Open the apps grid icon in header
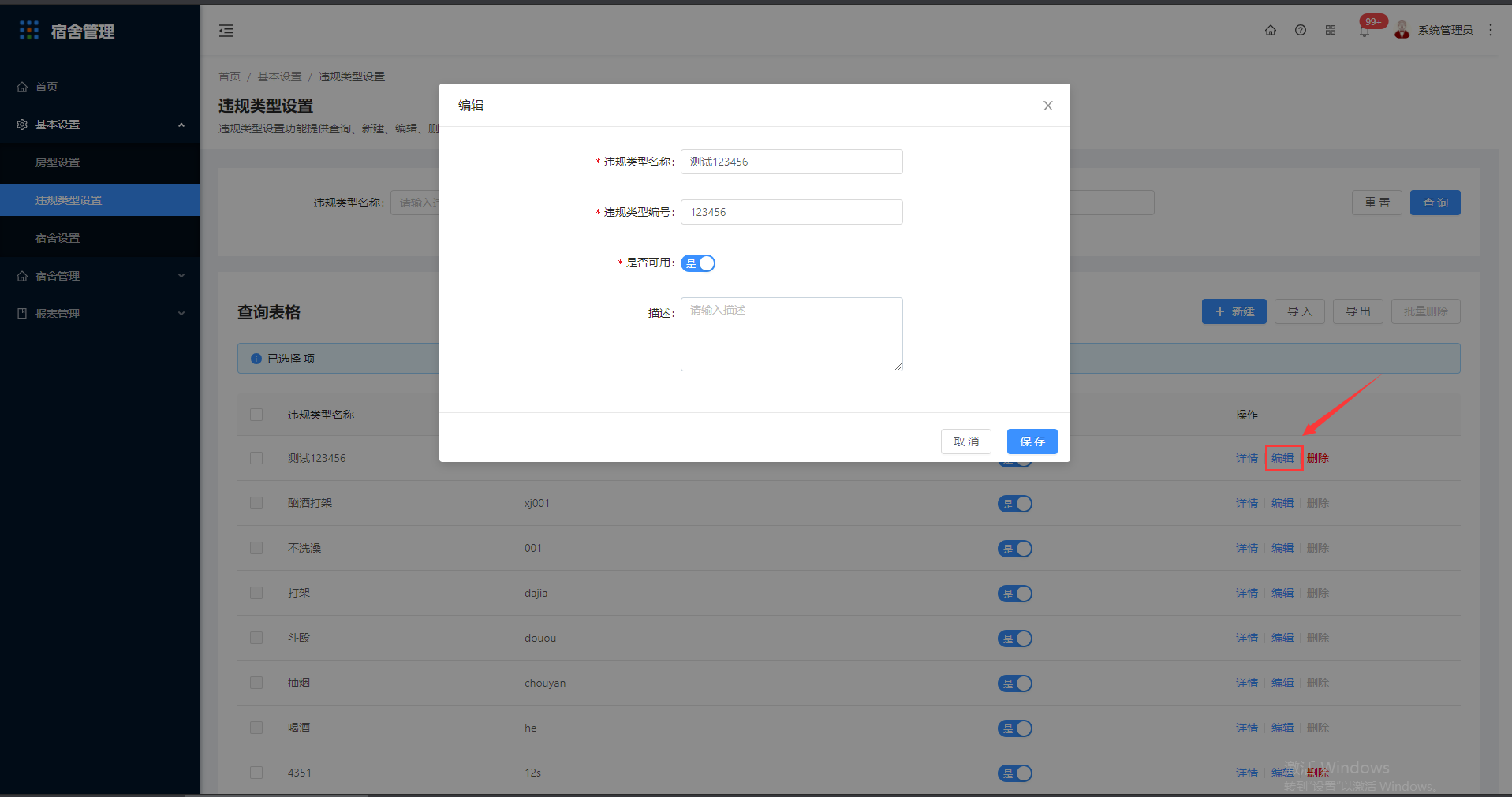The height and width of the screenshot is (797, 1512). 1331,30
